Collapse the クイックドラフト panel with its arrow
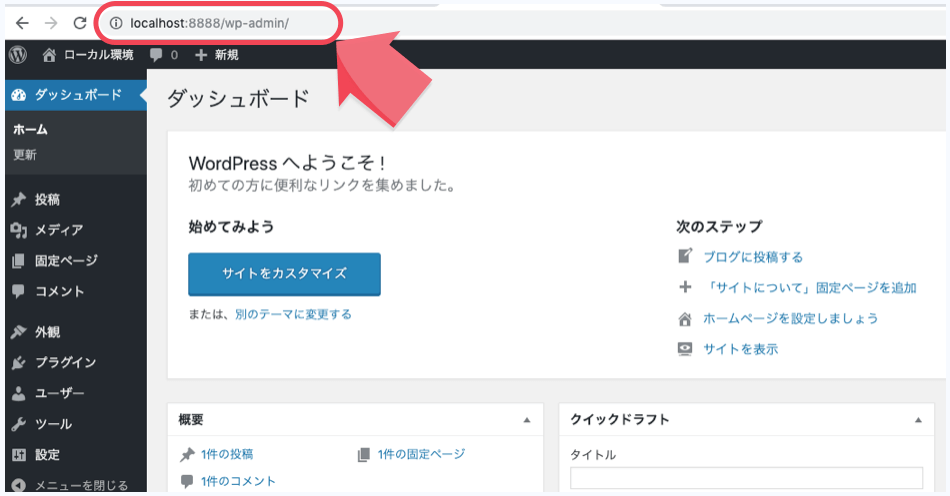Viewport: 950px width, 496px height. tap(918, 420)
